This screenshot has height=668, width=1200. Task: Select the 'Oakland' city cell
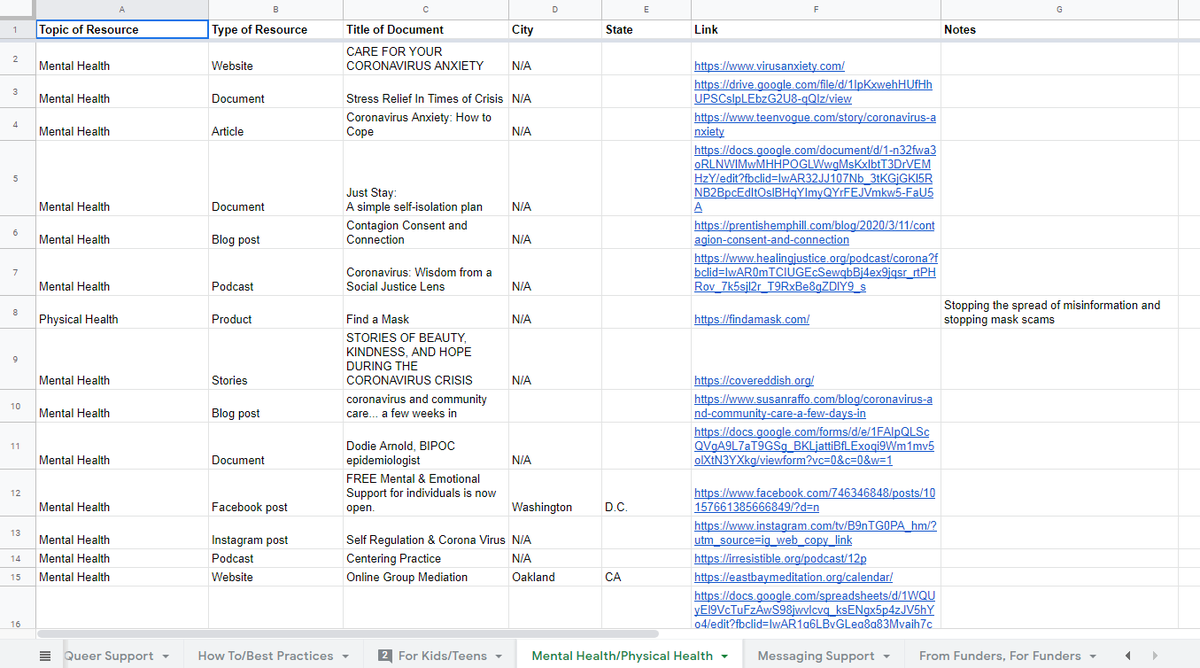tap(554, 577)
